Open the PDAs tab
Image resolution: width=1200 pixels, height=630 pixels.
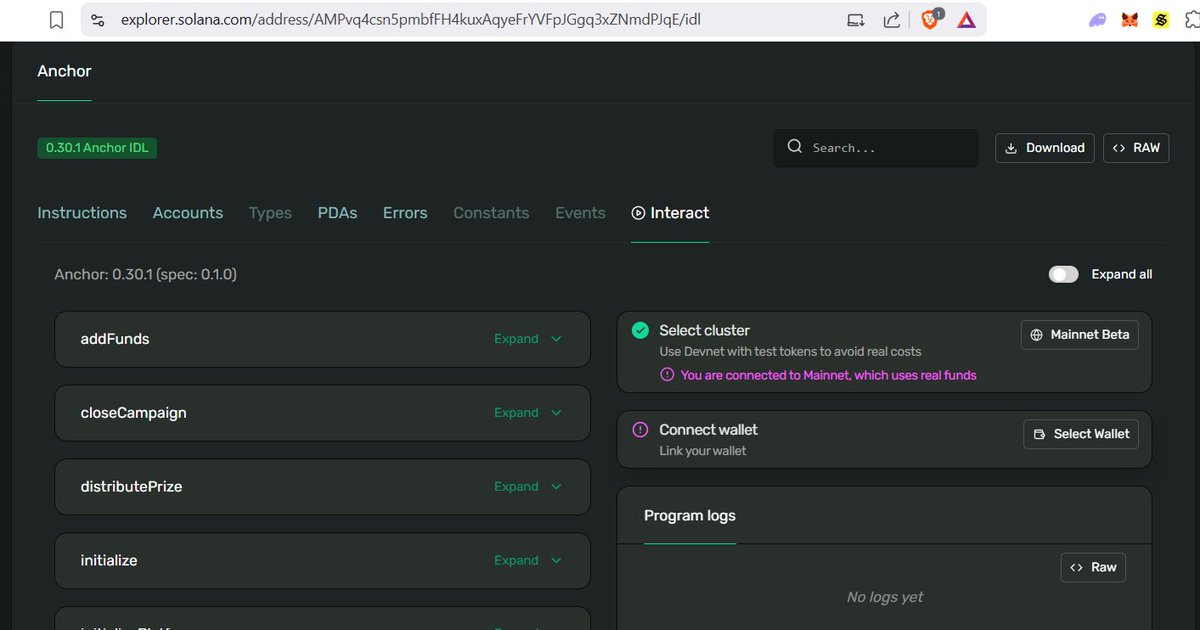tap(337, 213)
